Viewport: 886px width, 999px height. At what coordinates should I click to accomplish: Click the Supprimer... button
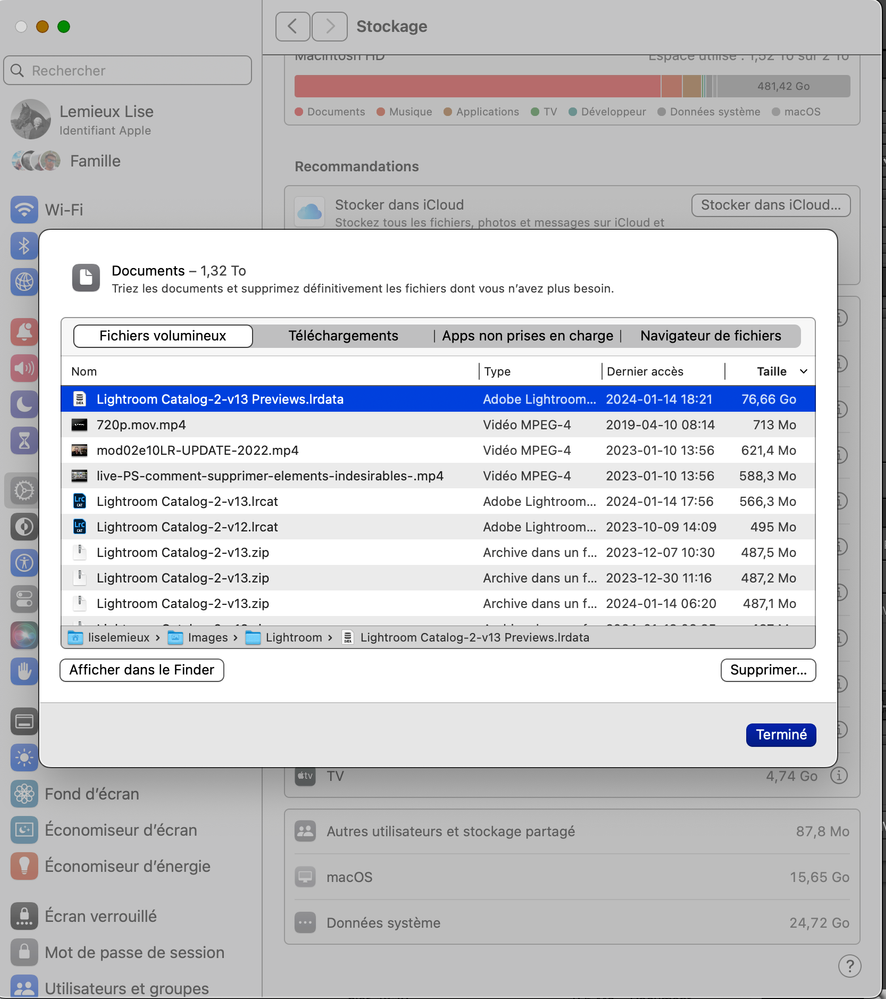click(x=768, y=670)
